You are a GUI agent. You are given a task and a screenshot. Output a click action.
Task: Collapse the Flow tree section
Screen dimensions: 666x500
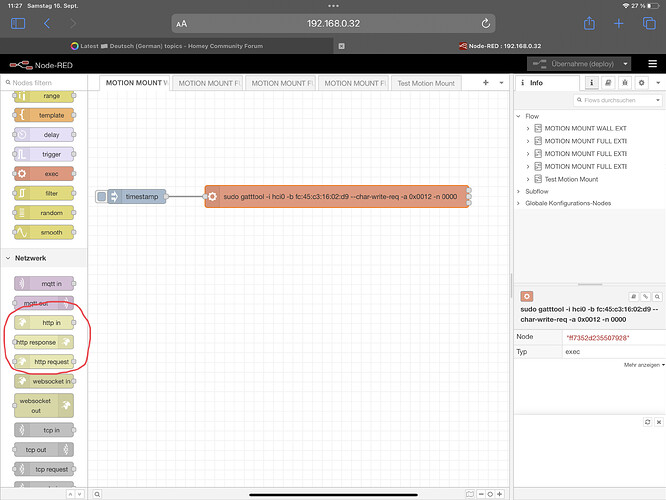[518, 116]
